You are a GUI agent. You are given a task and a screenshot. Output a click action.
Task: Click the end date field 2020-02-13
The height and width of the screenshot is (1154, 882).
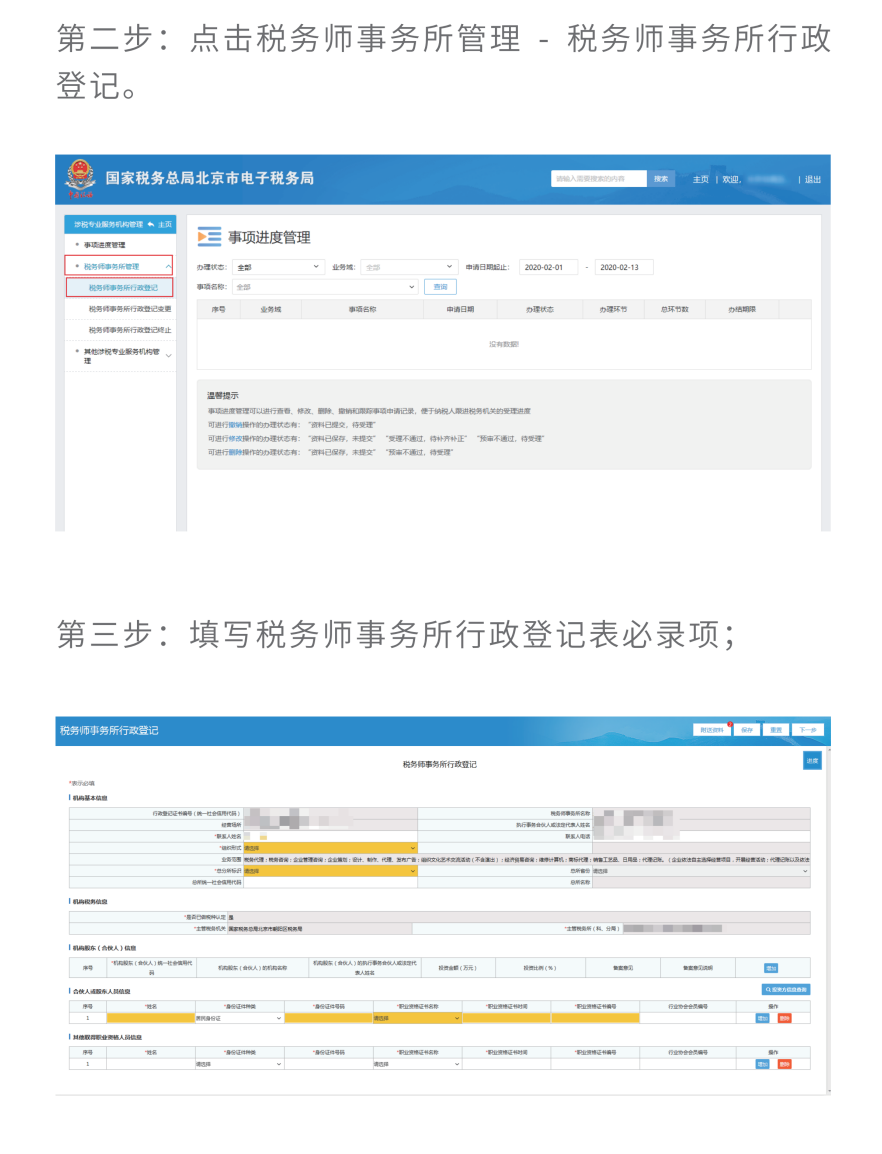point(624,267)
